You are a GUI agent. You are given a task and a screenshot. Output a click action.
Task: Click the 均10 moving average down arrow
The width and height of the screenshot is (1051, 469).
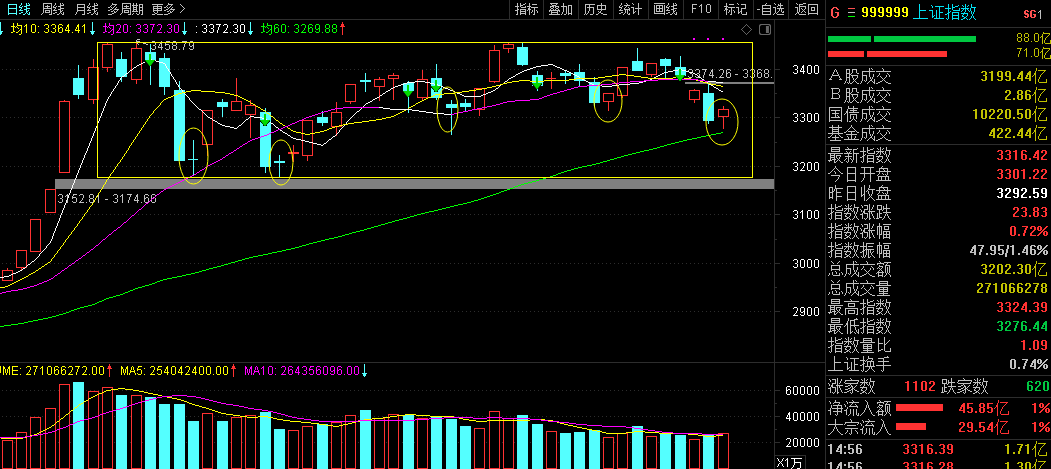(x=92, y=29)
